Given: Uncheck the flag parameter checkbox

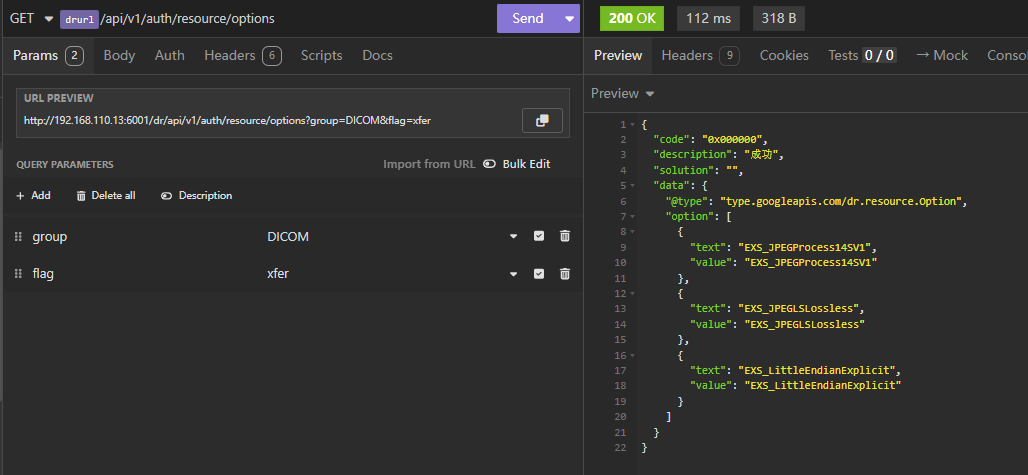Looking at the screenshot, I should pos(539,274).
